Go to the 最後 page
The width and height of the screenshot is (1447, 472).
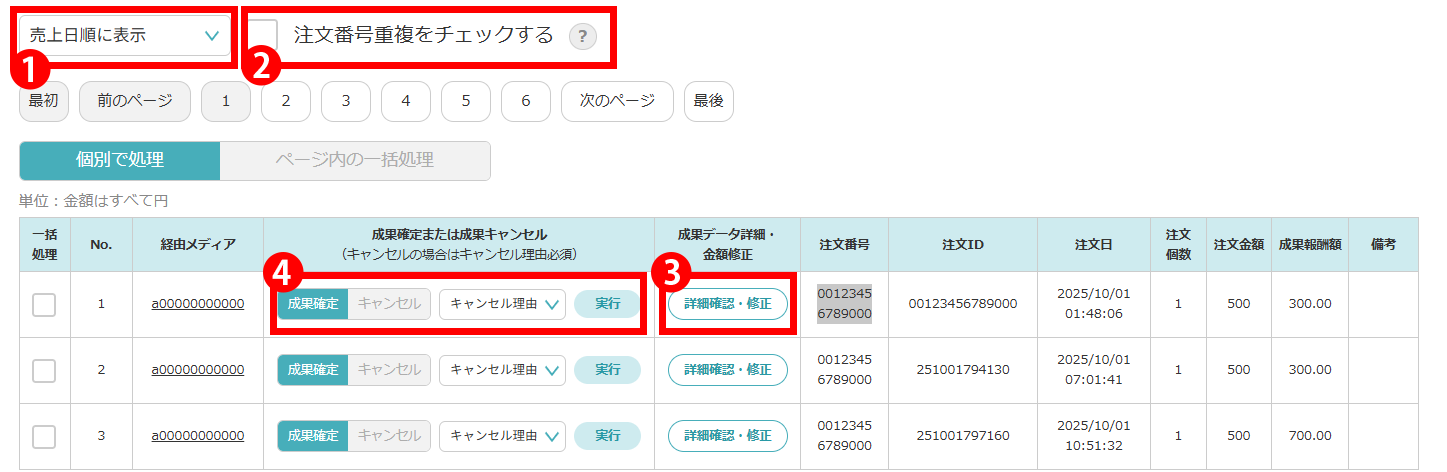[708, 101]
